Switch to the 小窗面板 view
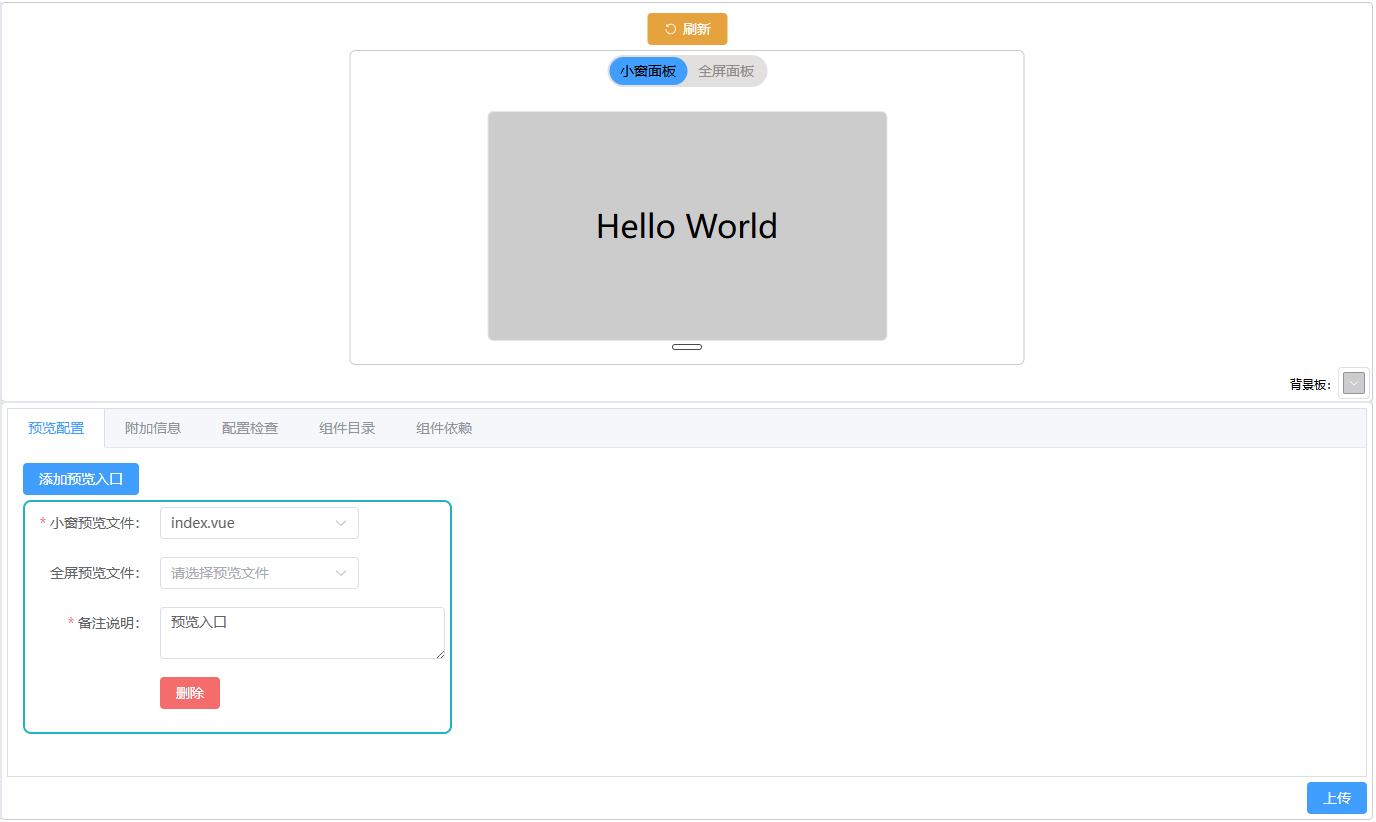 [x=648, y=71]
